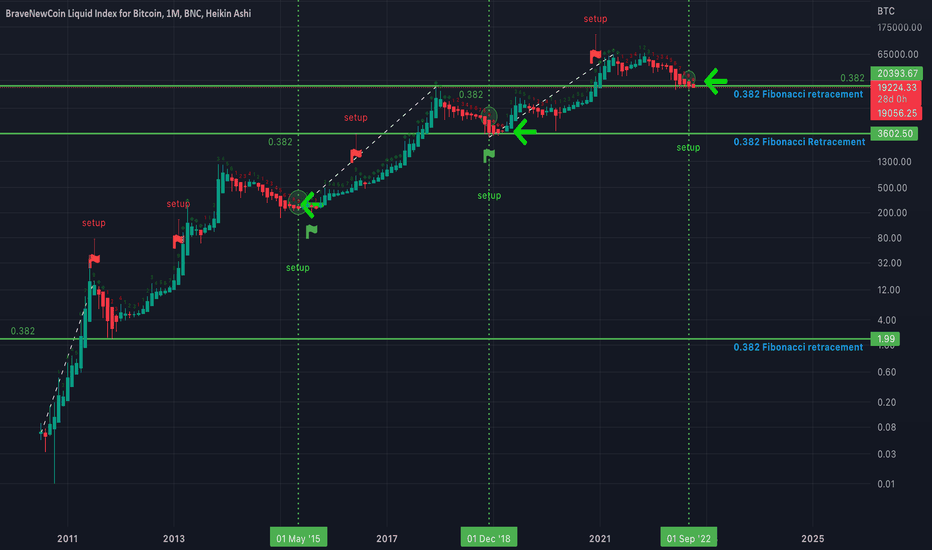Image resolution: width=932 pixels, height=550 pixels.
Task: Select the 2013 year label on the time axis
Action: click(174, 539)
